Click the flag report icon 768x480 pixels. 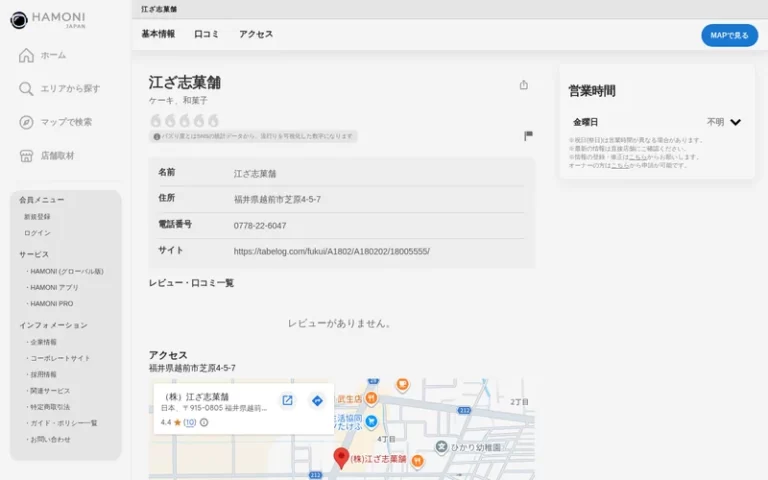(528, 136)
